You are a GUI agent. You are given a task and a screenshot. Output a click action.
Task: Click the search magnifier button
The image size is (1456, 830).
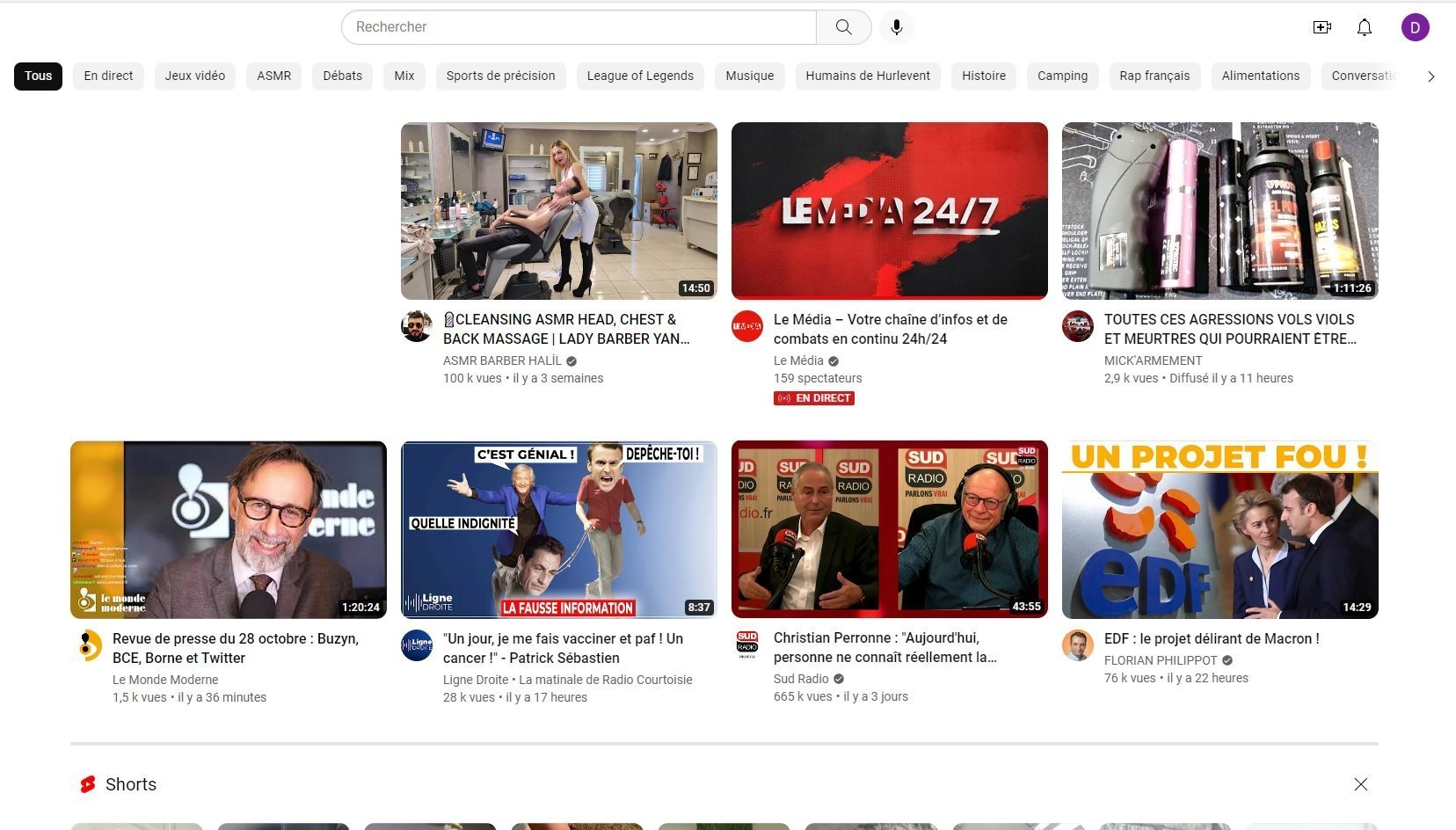pyautogui.click(x=844, y=27)
